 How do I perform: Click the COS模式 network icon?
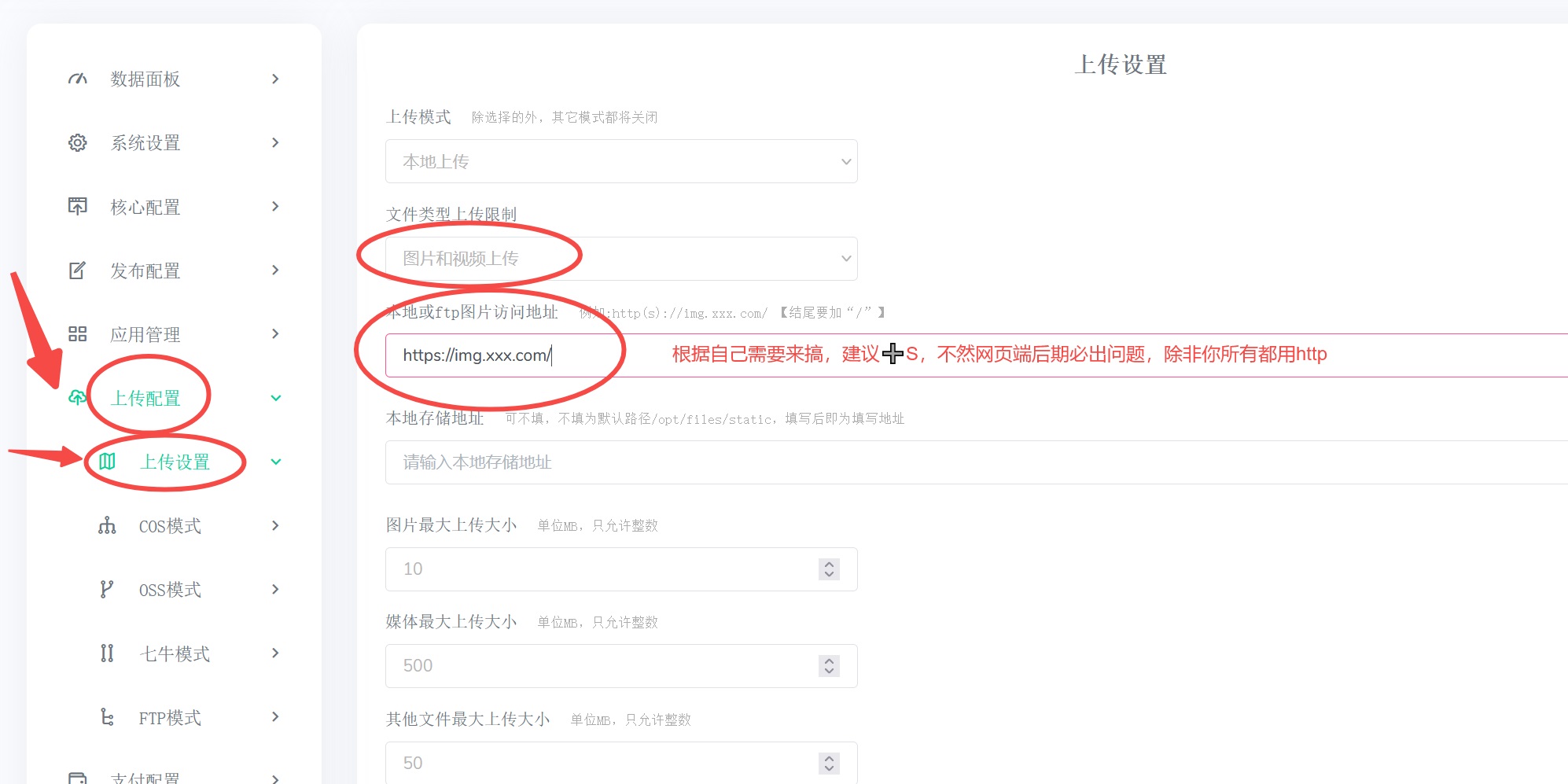(x=108, y=526)
